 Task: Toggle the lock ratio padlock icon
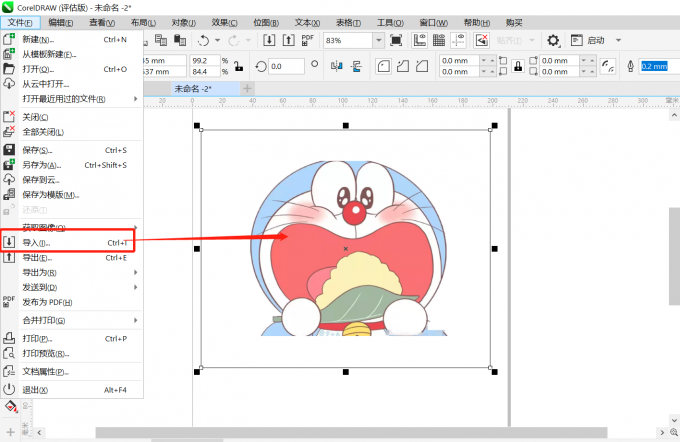pyautogui.click(x=240, y=65)
